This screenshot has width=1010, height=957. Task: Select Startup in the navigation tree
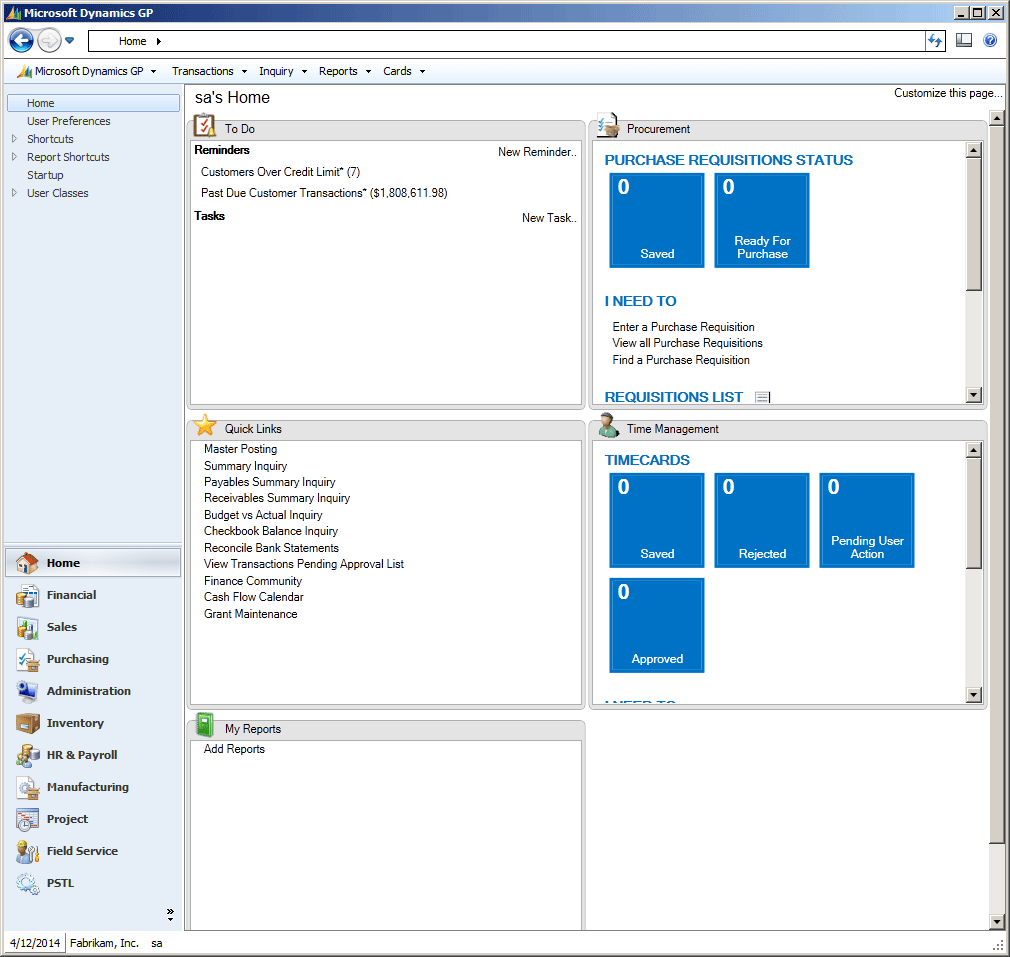coord(45,175)
